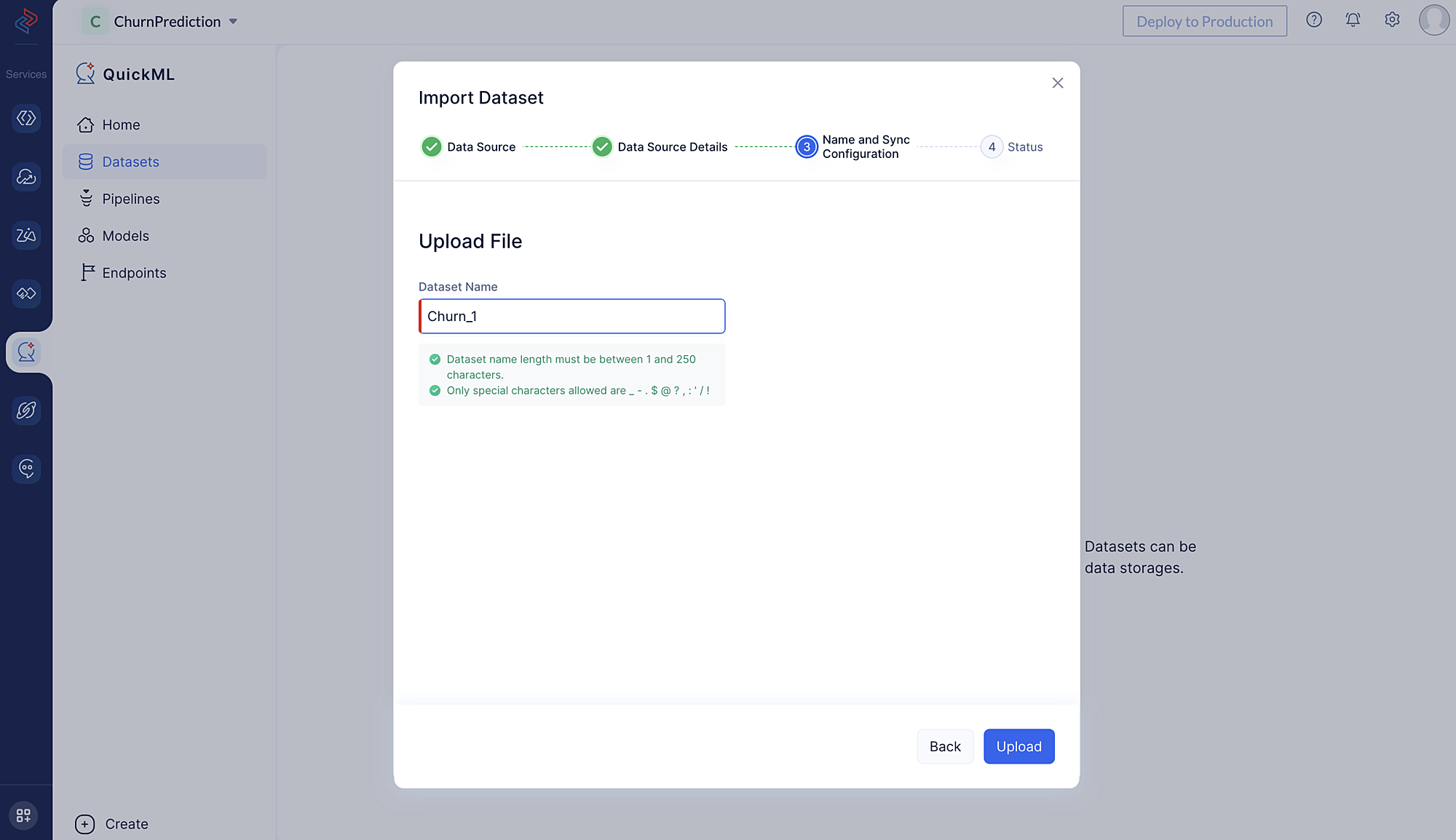Click the close X button on dialog
This screenshot has height=840, width=1456.
(1058, 83)
